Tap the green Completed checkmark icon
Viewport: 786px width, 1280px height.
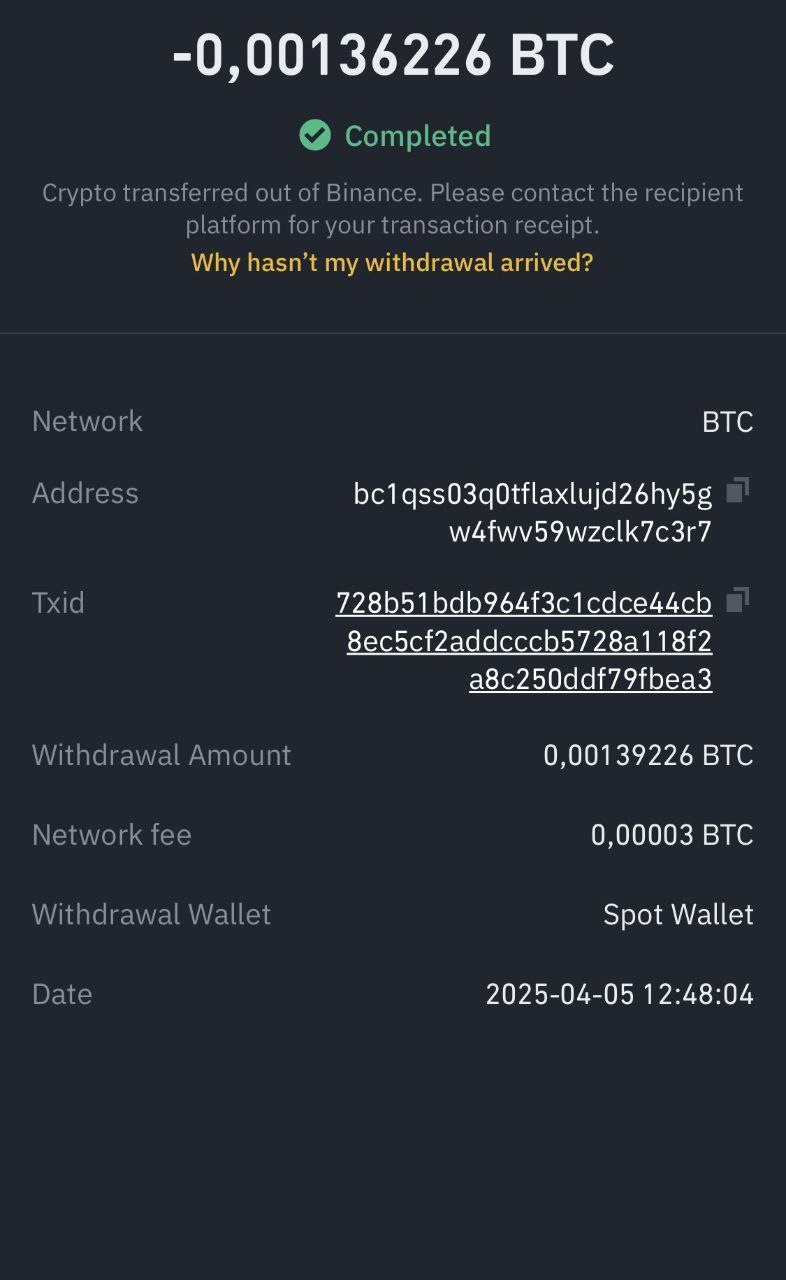point(315,135)
